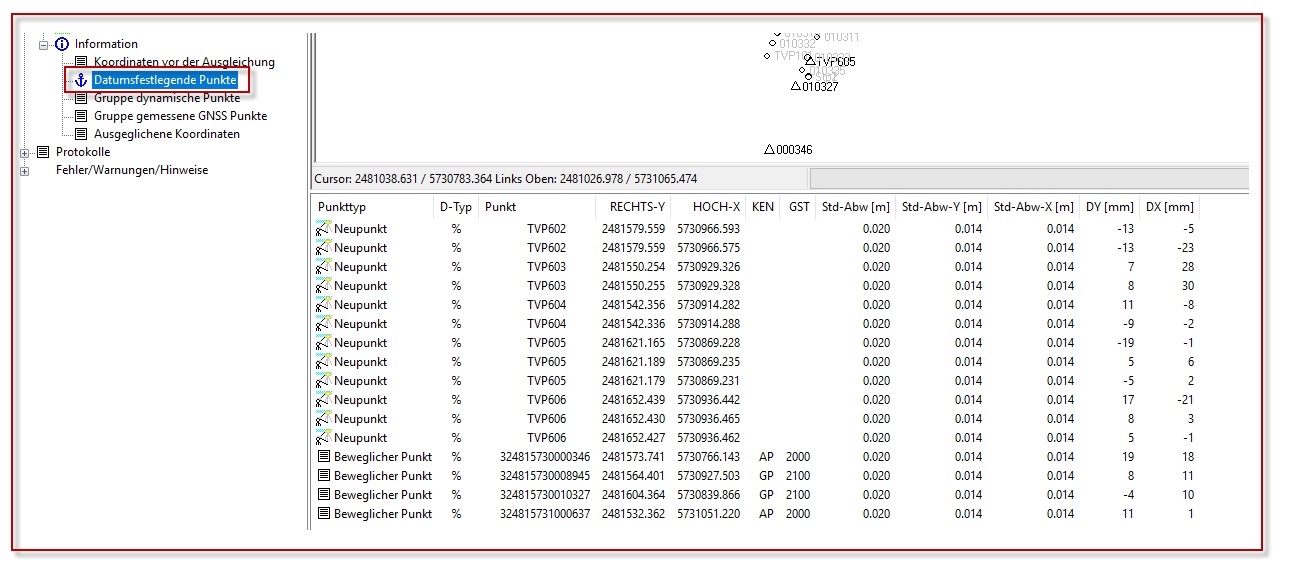
Task: Click Beweglicher Punkt icon for point 324815731000637
Action: pyautogui.click(x=323, y=514)
